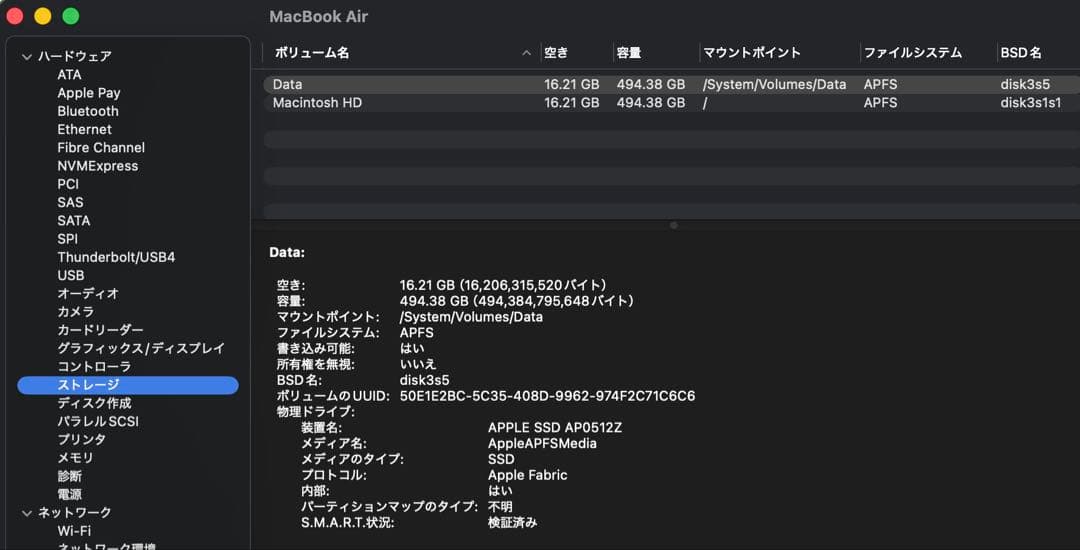
Task: Select Apple Pay in the sidebar
Action: [89, 93]
